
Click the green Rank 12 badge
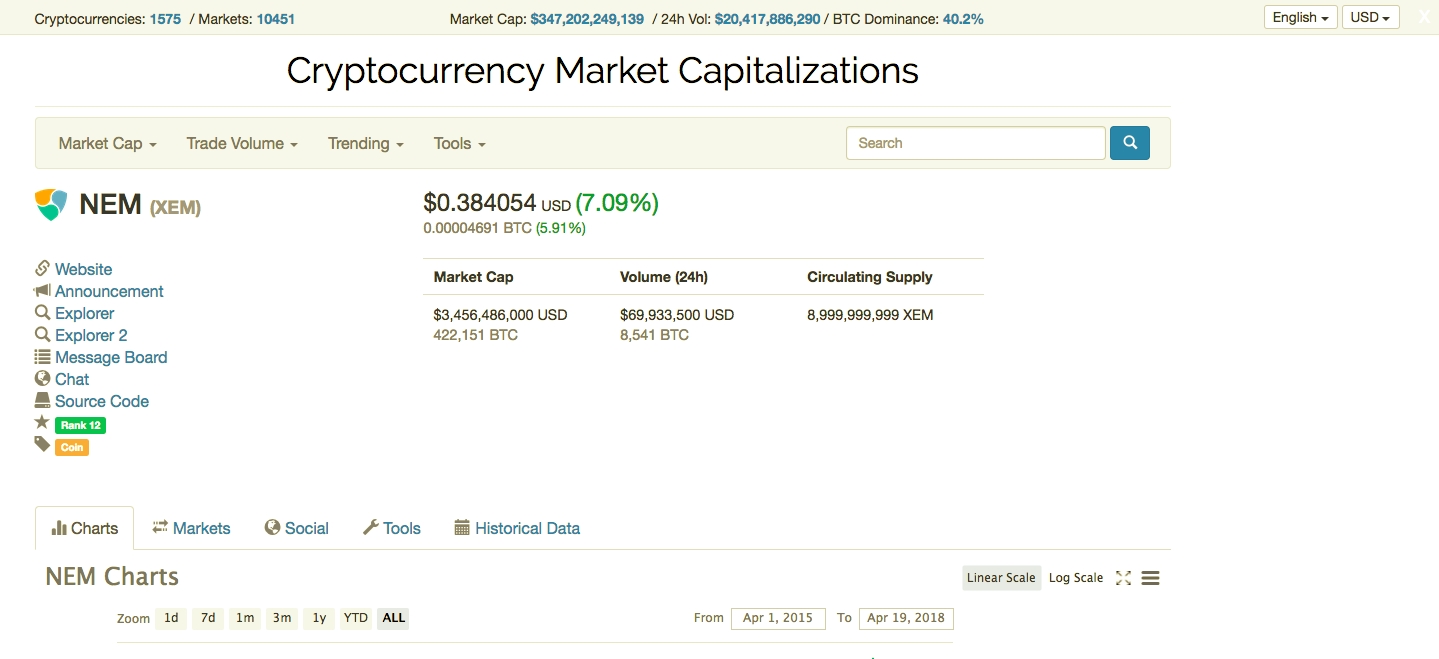pyautogui.click(x=80, y=425)
